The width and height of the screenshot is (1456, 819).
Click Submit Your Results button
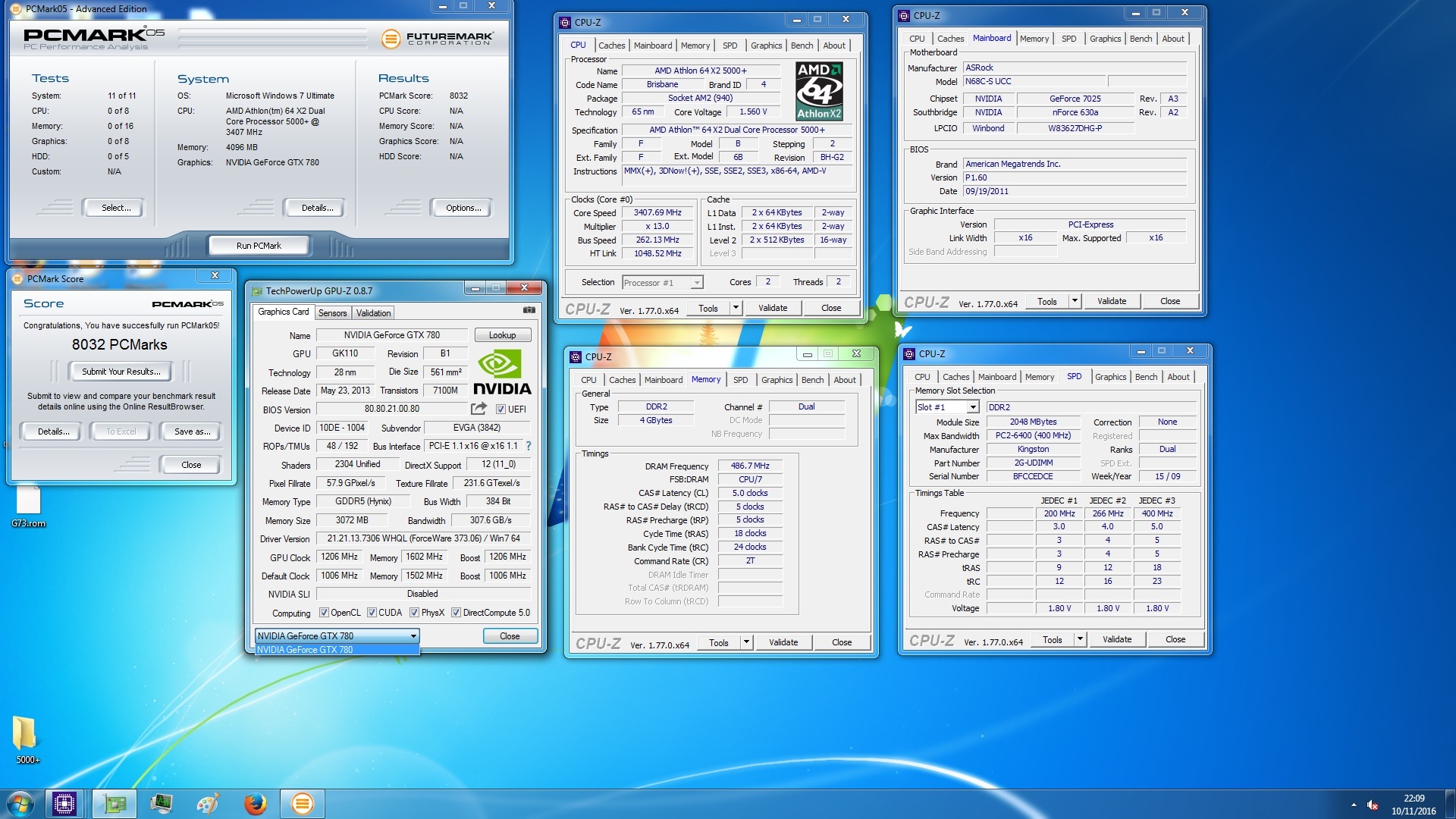[x=121, y=372]
